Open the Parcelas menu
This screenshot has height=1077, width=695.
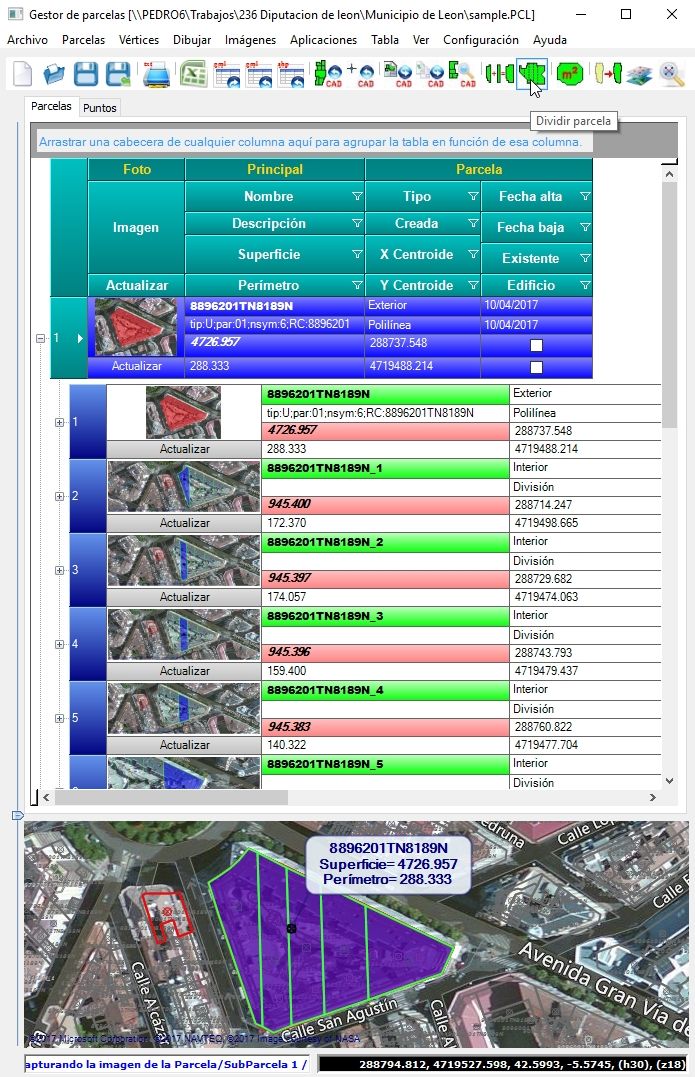point(83,40)
